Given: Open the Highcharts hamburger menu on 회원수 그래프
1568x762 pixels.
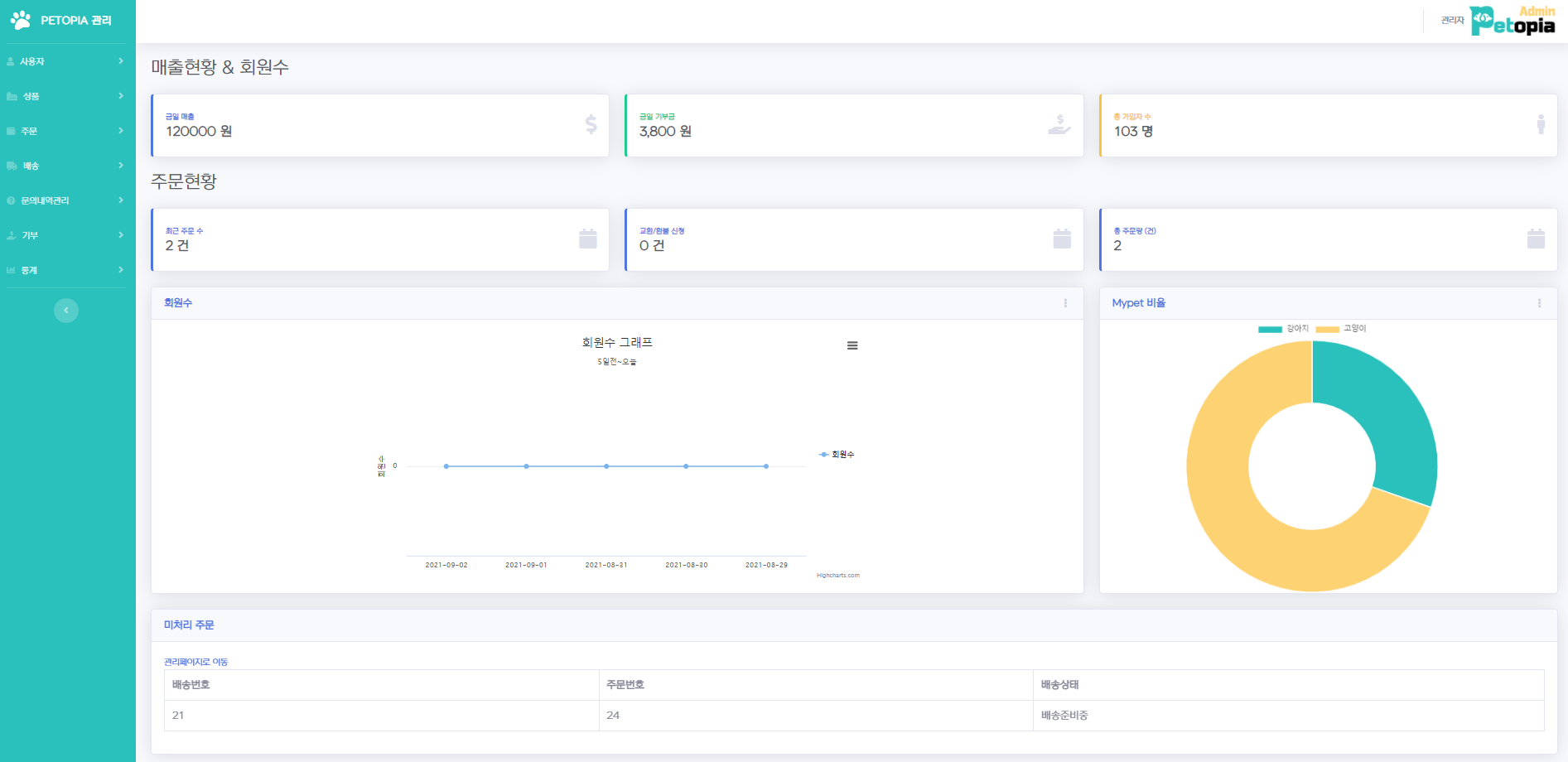Looking at the screenshot, I should (x=852, y=345).
